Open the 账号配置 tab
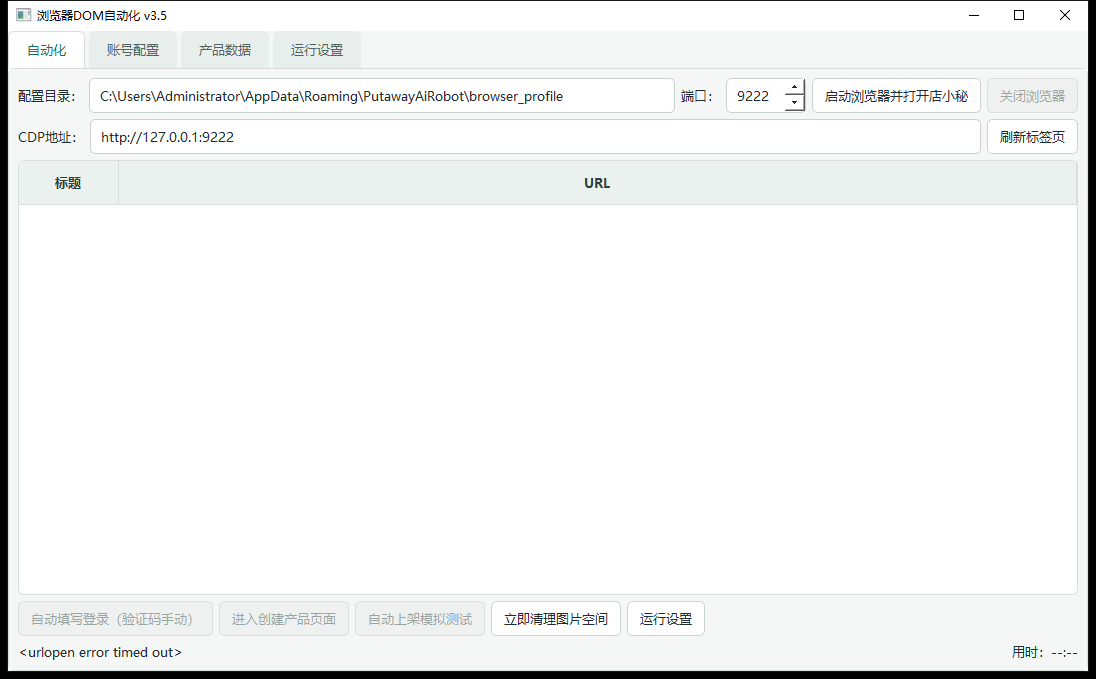 pos(133,50)
